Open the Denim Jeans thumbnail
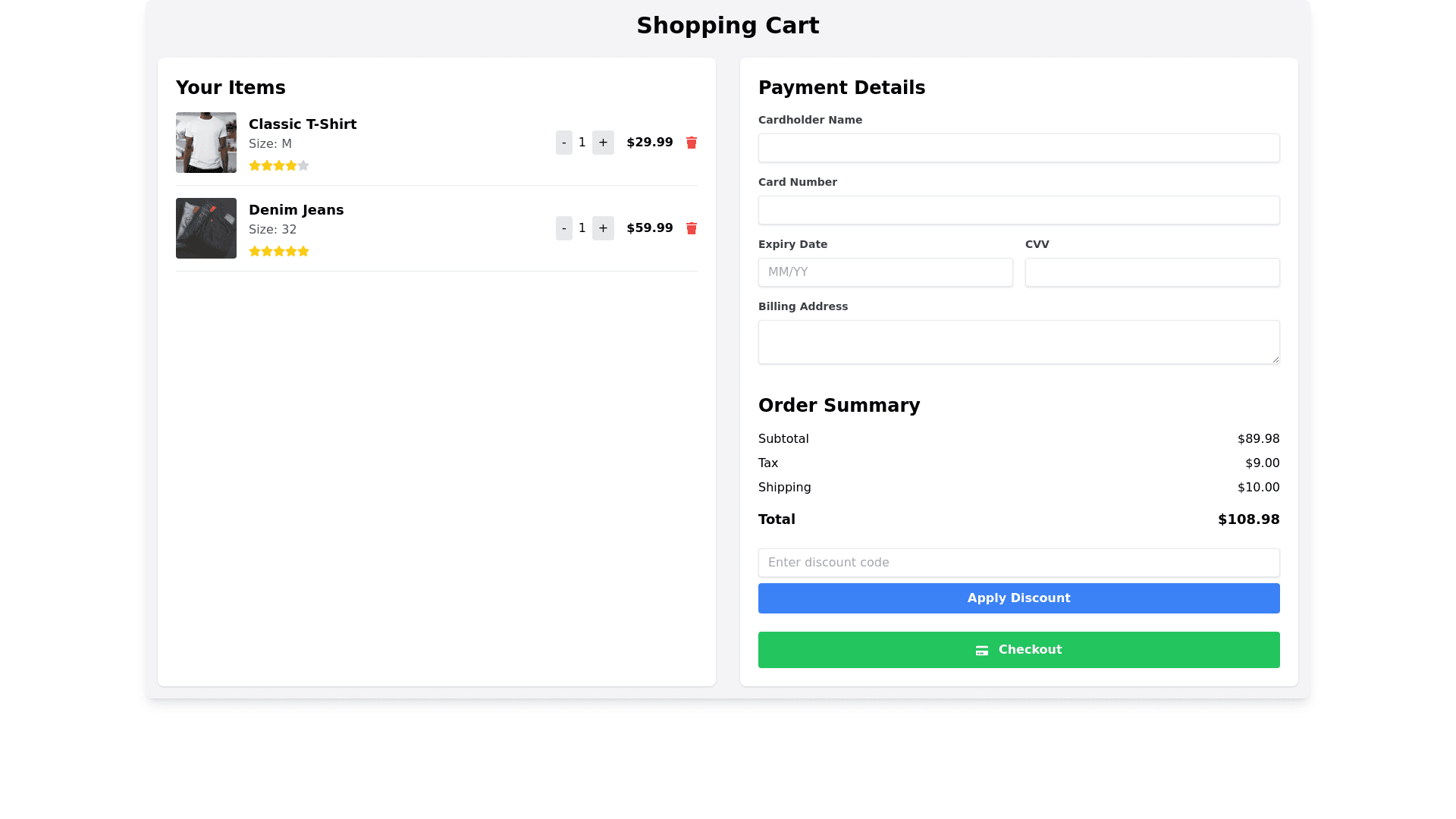Screen dimensions: 1456x819 206,228
